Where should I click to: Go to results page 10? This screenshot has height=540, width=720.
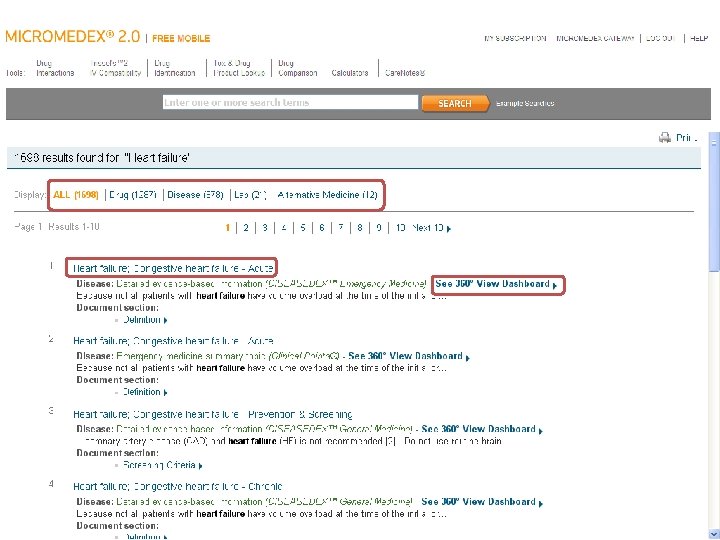(x=400, y=228)
